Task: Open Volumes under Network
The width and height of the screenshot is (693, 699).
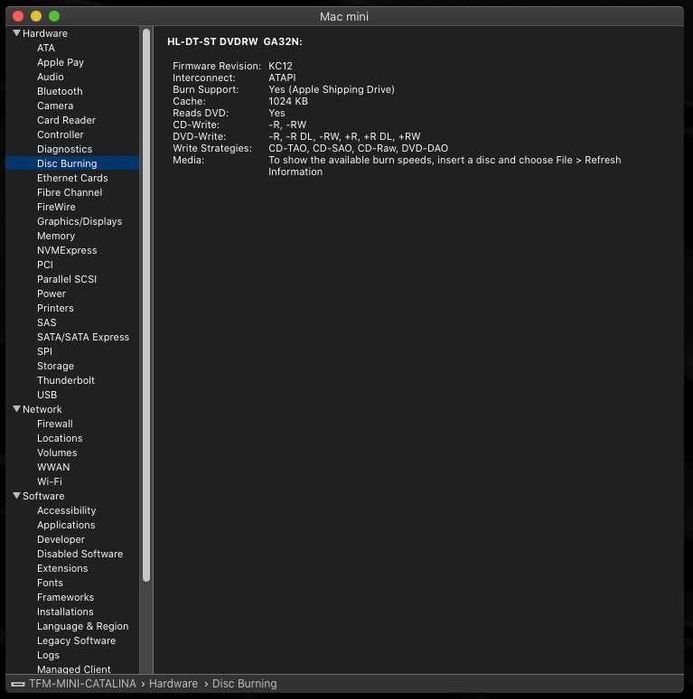Action: click(x=57, y=452)
